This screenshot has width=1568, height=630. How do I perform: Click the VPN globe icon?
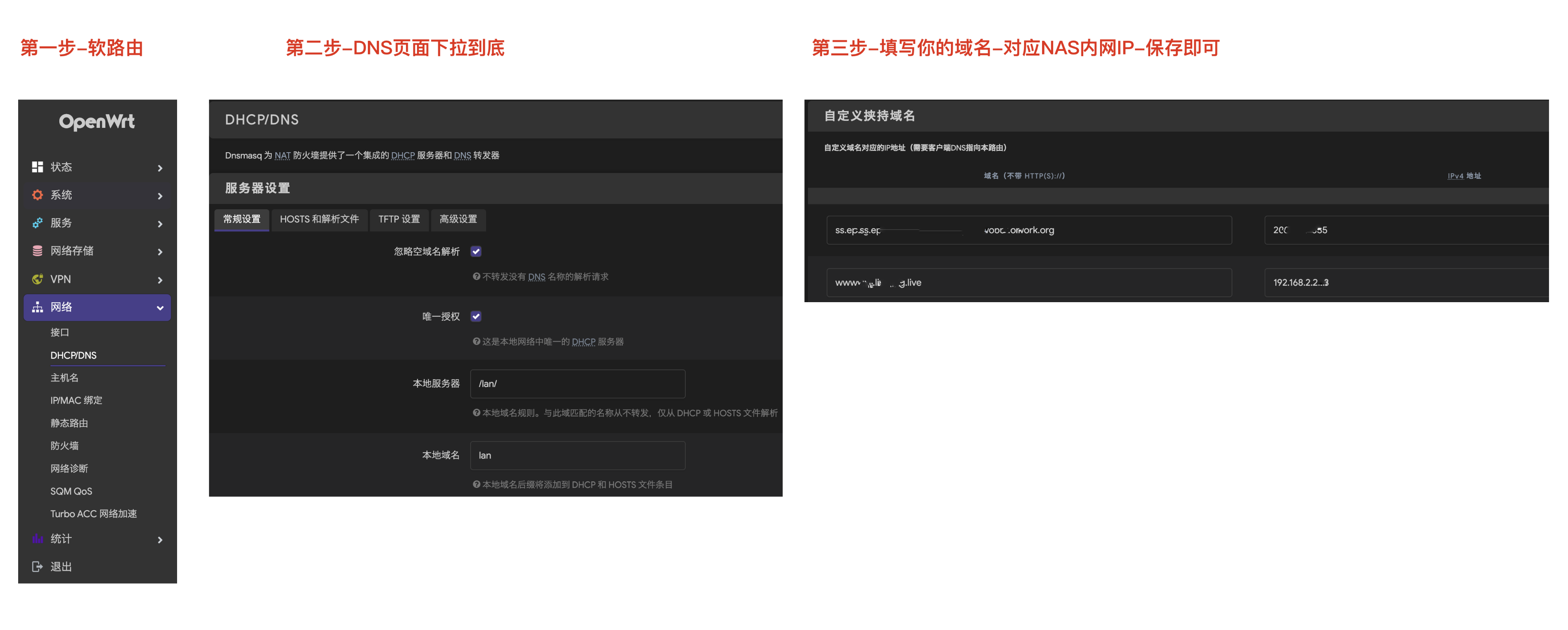37,279
